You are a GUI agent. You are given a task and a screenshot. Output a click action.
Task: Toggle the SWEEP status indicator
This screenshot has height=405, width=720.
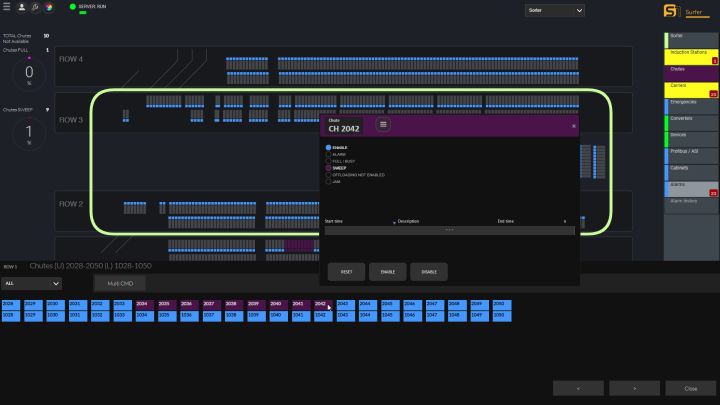(x=328, y=168)
